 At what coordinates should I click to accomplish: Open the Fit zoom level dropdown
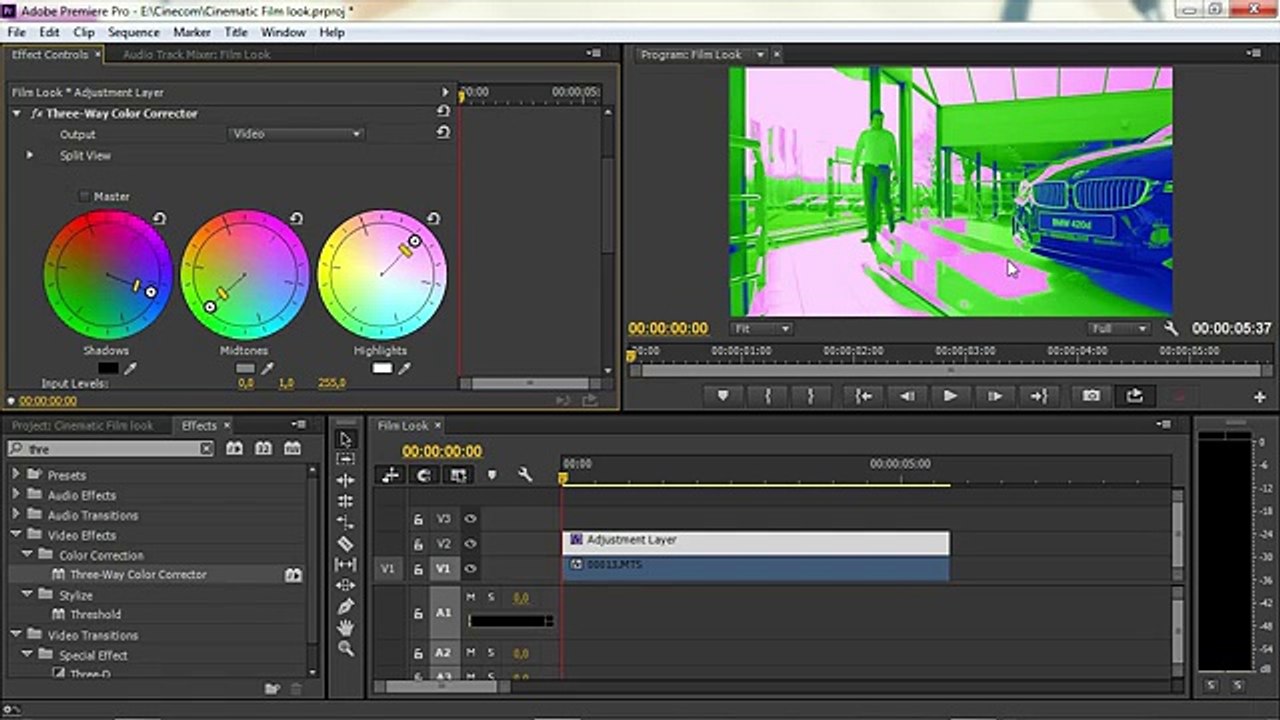761,328
